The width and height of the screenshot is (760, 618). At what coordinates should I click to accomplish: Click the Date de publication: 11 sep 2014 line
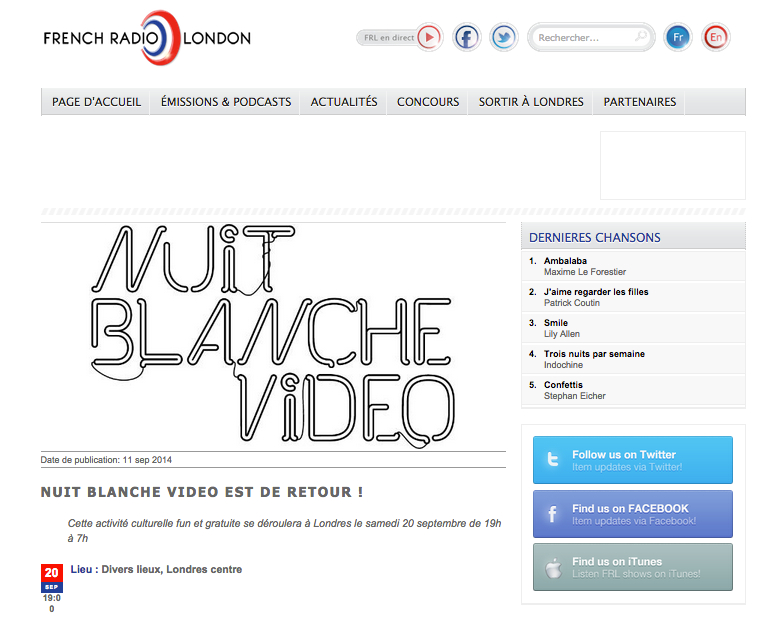106,460
